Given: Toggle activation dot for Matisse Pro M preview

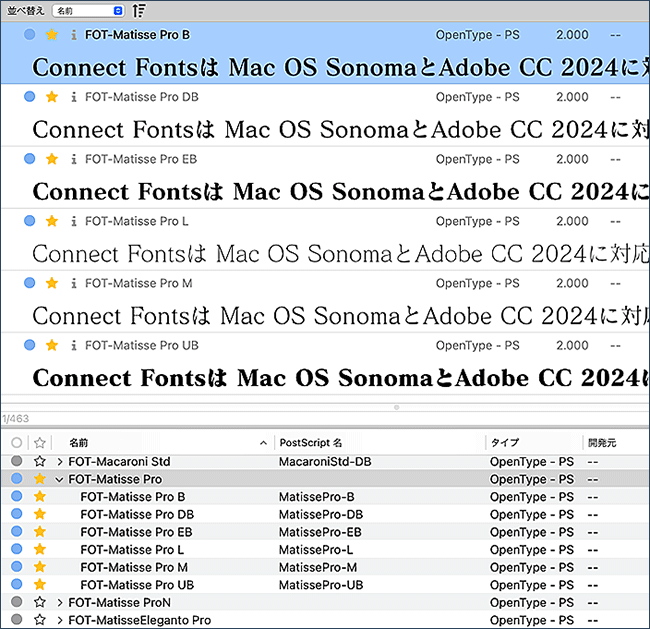Looking at the screenshot, I should 29,283.
